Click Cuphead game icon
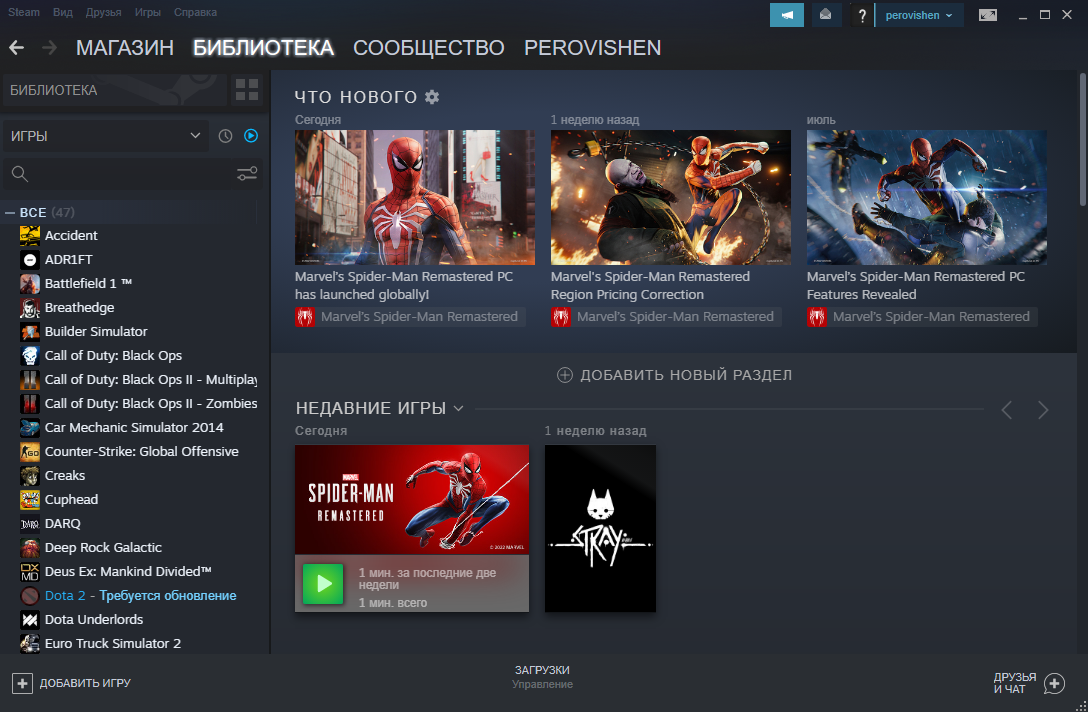 coord(30,500)
